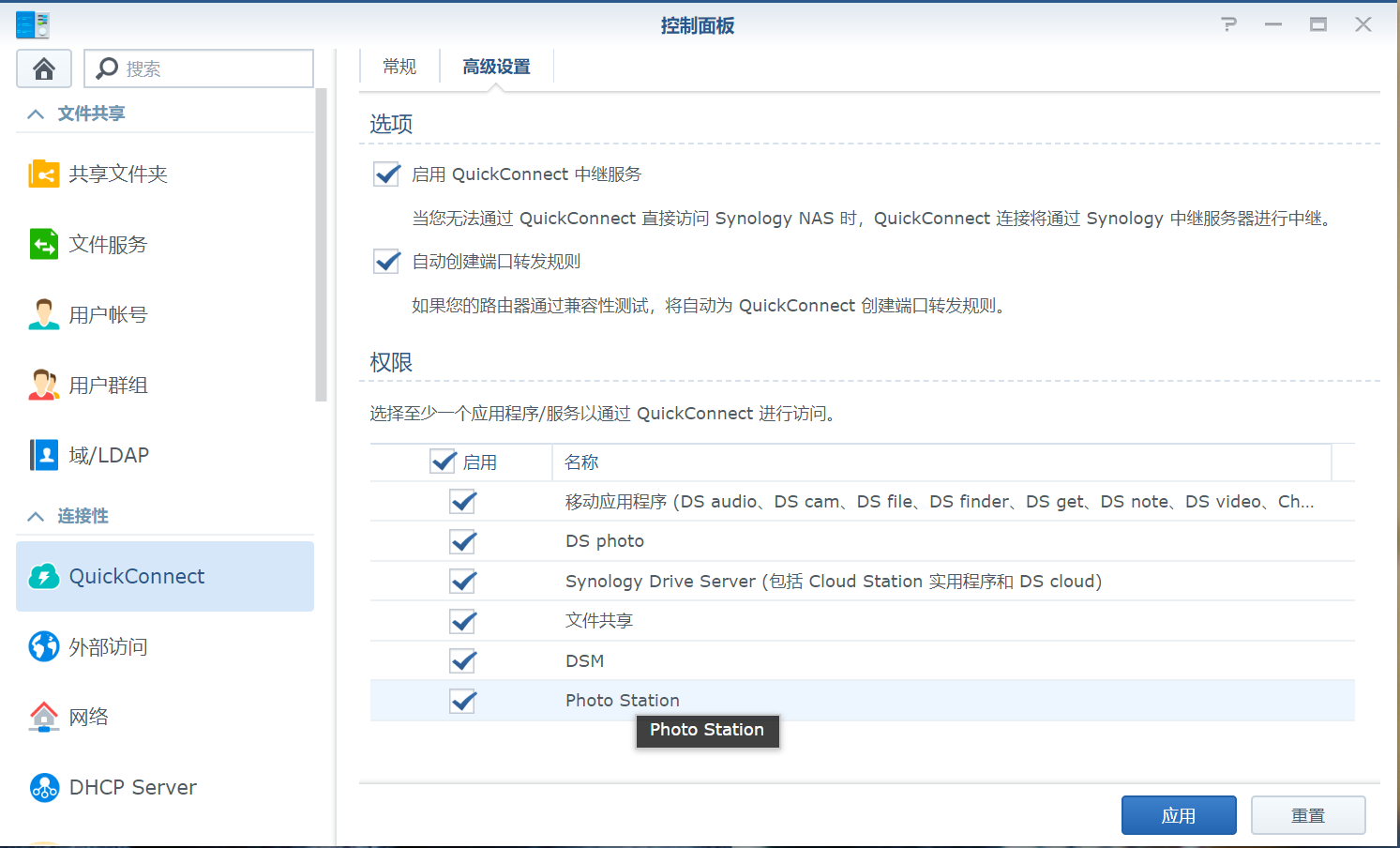The width and height of the screenshot is (1400, 848).
Task: Click the 应用 apply button
Action: (x=1179, y=815)
